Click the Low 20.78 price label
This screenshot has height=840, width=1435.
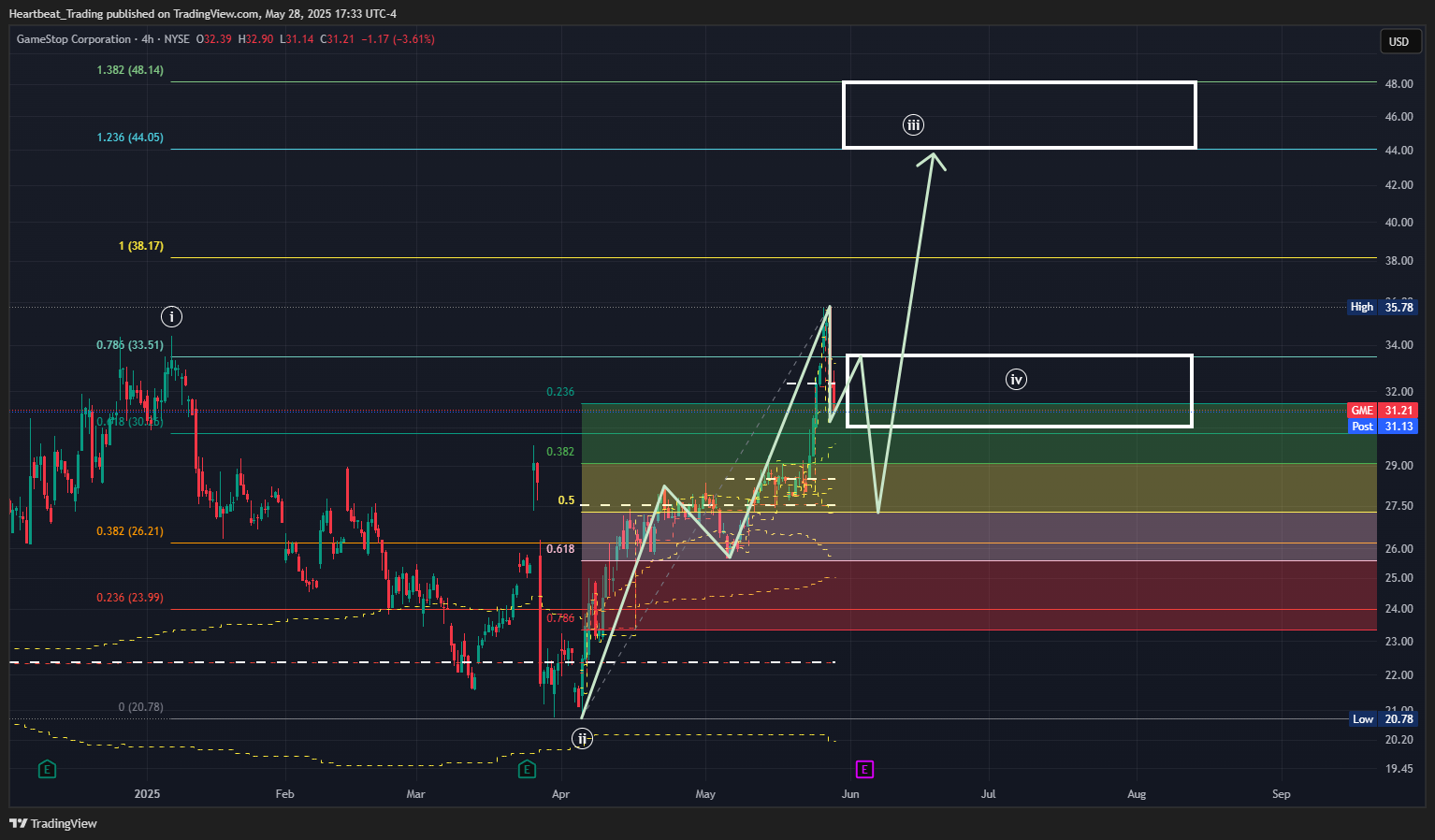(x=1383, y=719)
